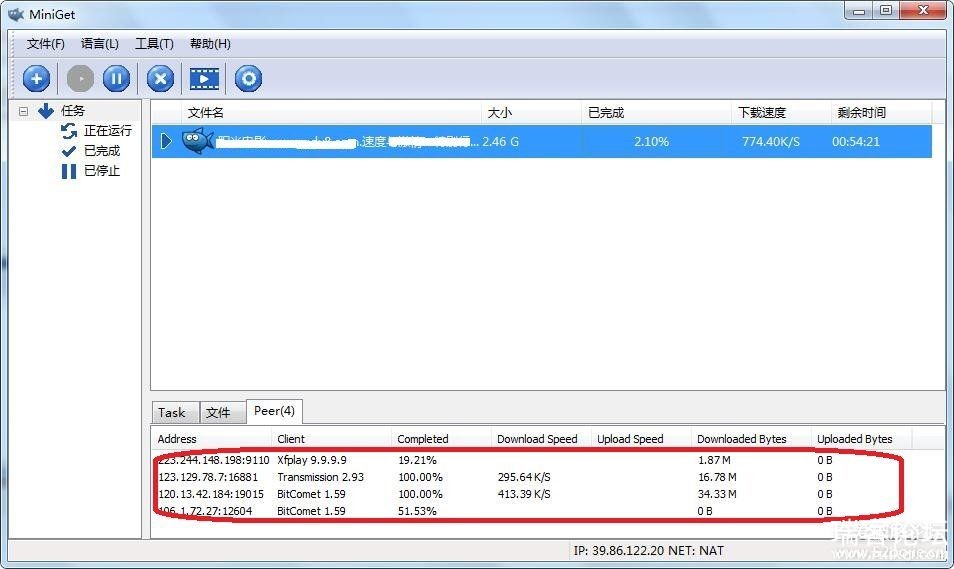Viewport: 954px width, 569px height.
Task: Click the Uploaded Bytes column header
Action: tap(861, 439)
